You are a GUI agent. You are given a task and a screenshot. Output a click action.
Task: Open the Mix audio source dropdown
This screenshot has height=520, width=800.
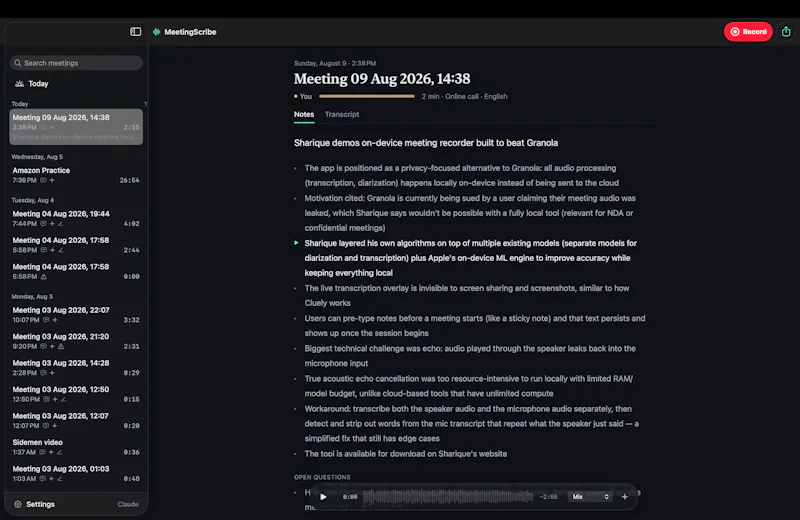pyautogui.click(x=590, y=497)
